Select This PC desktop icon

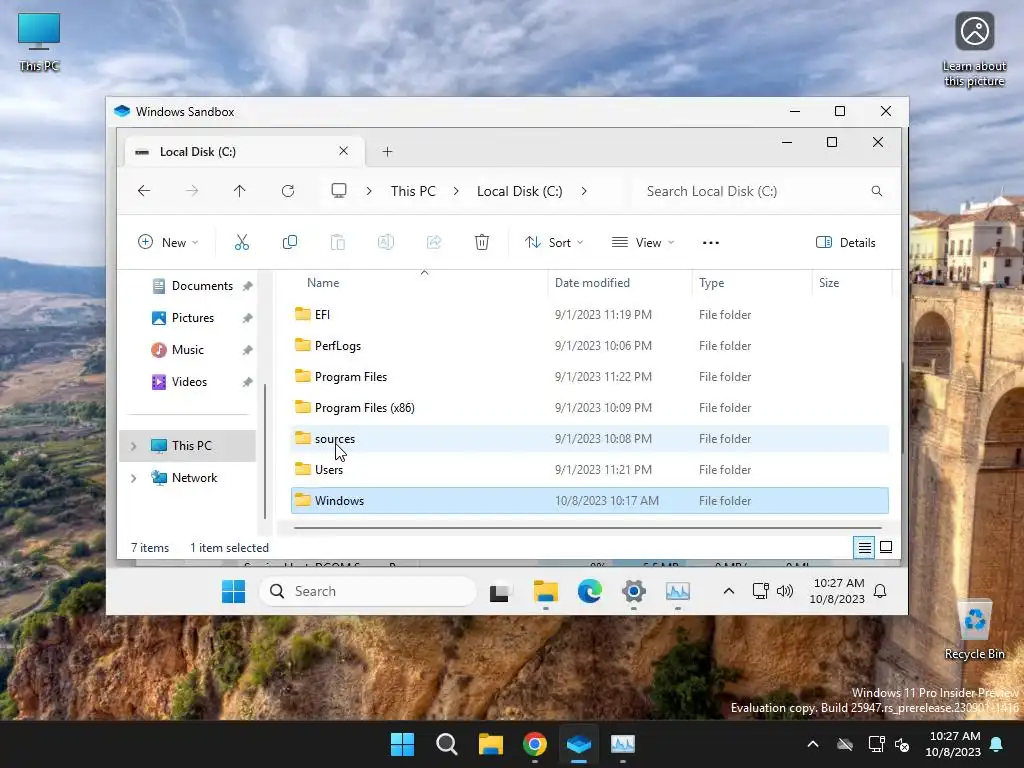point(39,41)
